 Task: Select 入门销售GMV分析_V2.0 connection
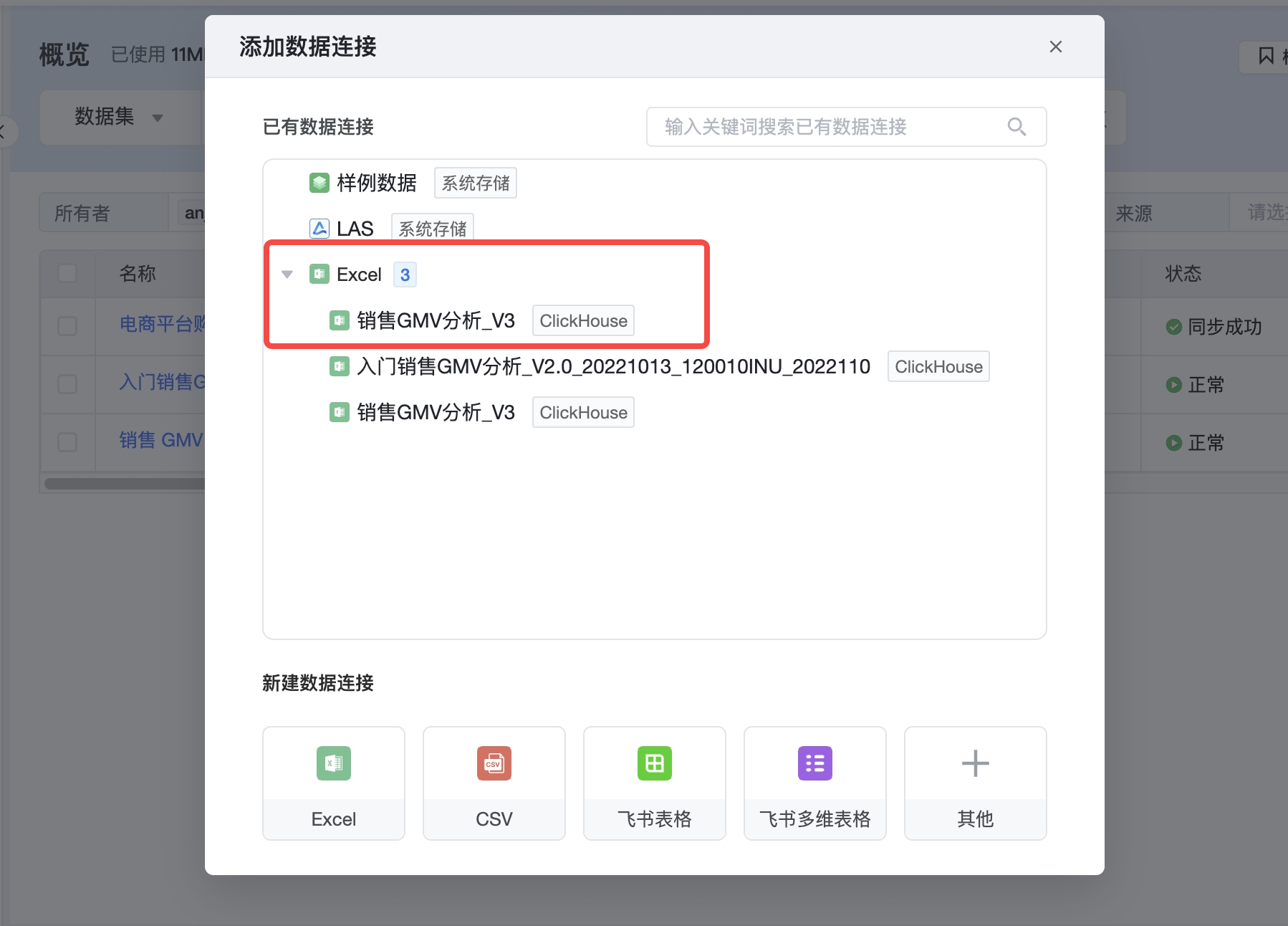(x=614, y=366)
